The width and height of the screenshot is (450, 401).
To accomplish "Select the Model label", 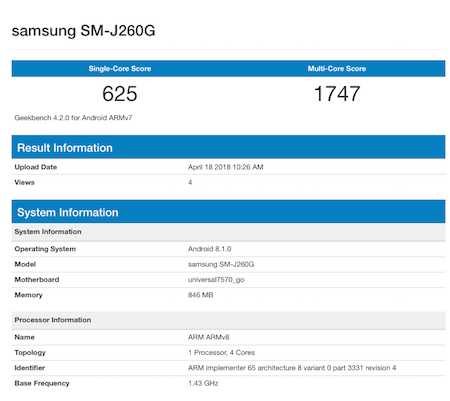I will click(x=25, y=264).
